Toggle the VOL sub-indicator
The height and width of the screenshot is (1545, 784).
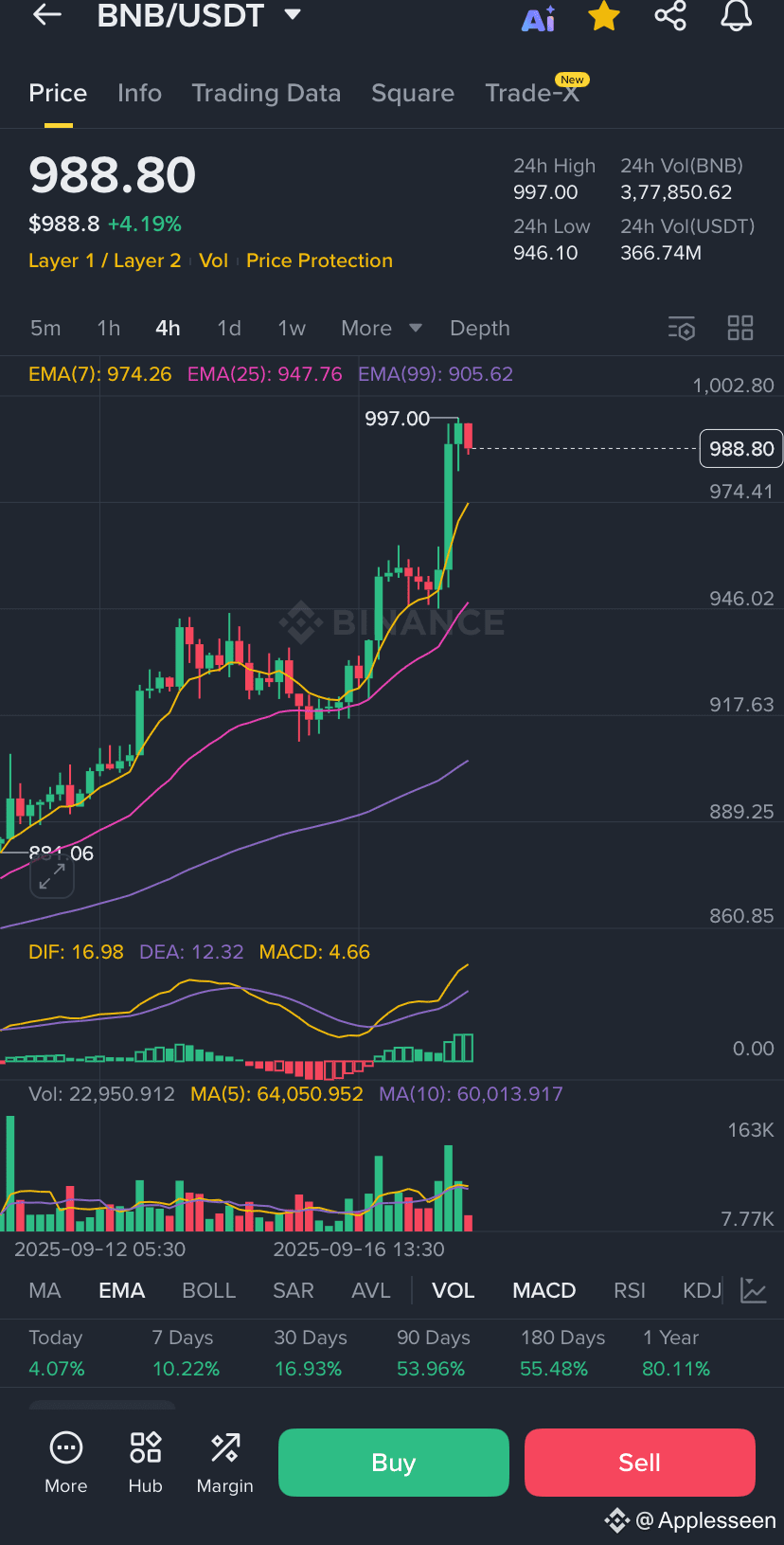454,1290
